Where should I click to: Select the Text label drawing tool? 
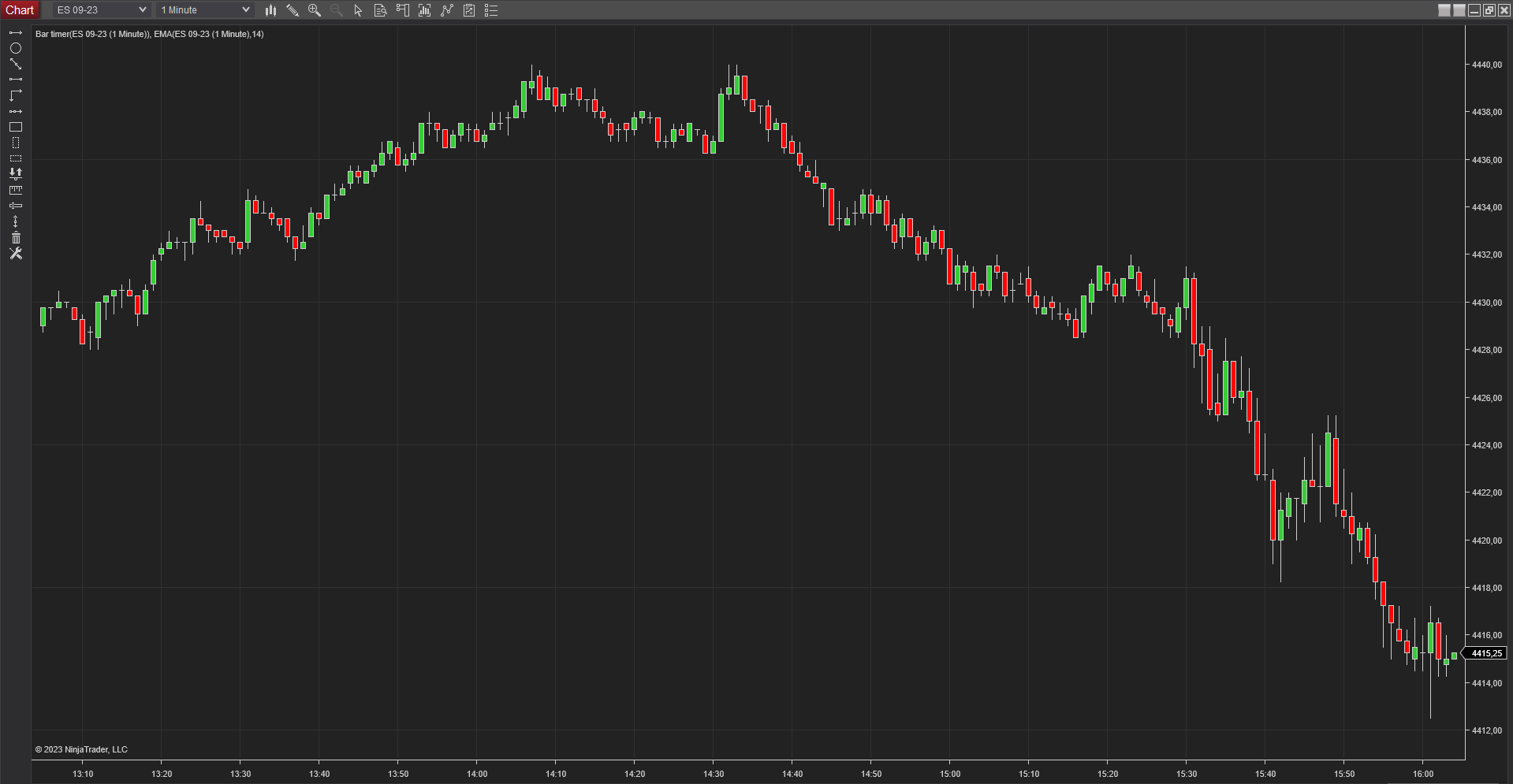pos(15,206)
